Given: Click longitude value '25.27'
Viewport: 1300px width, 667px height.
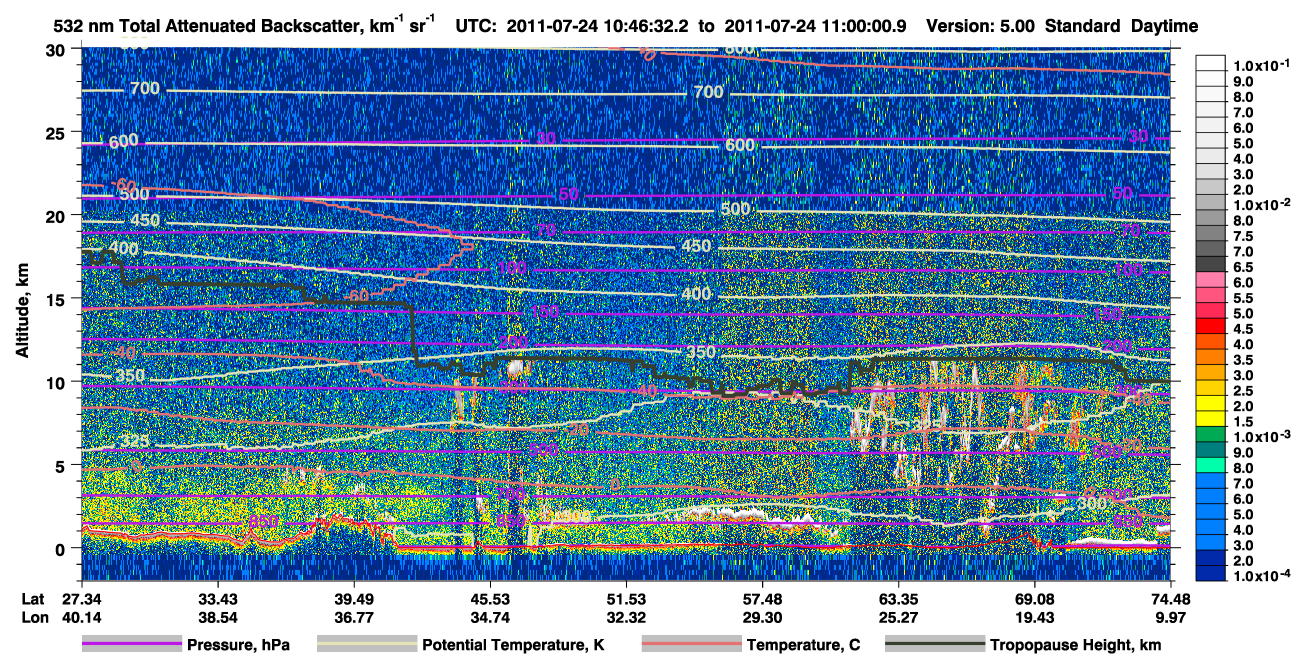Looking at the screenshot, I should [898, 618].
